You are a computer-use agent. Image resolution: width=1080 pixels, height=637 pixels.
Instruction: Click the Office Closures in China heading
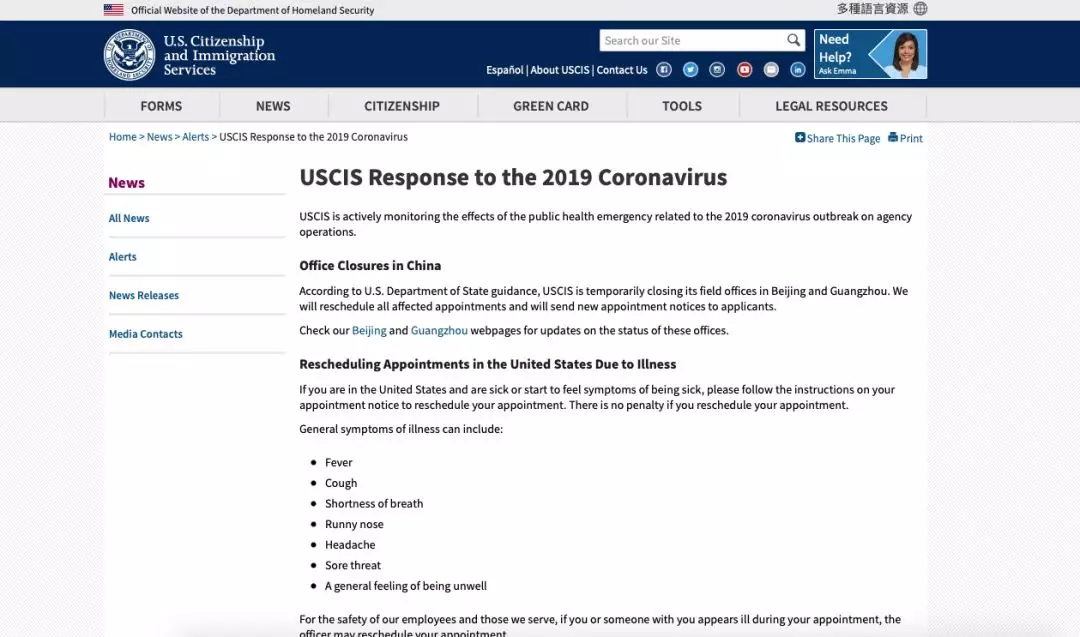pos(370,266)
